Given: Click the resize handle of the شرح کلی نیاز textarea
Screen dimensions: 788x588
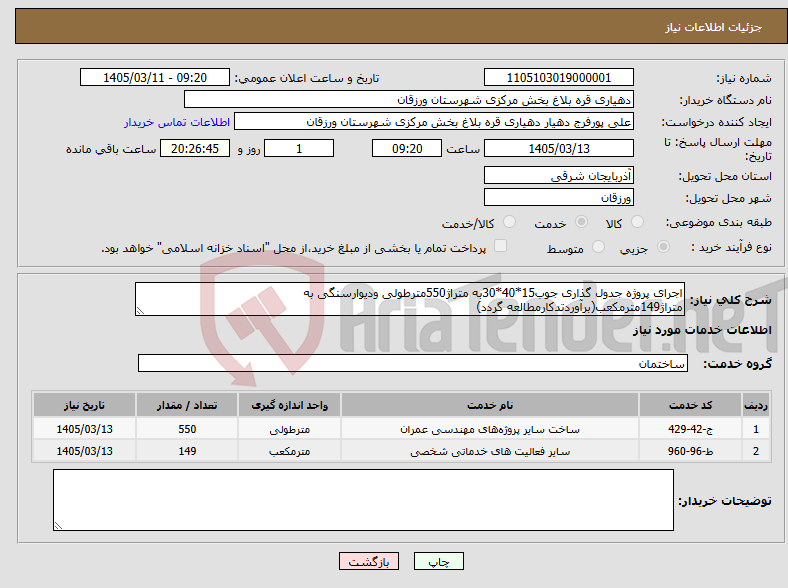Looking at the screenshot, I should 140,311.
